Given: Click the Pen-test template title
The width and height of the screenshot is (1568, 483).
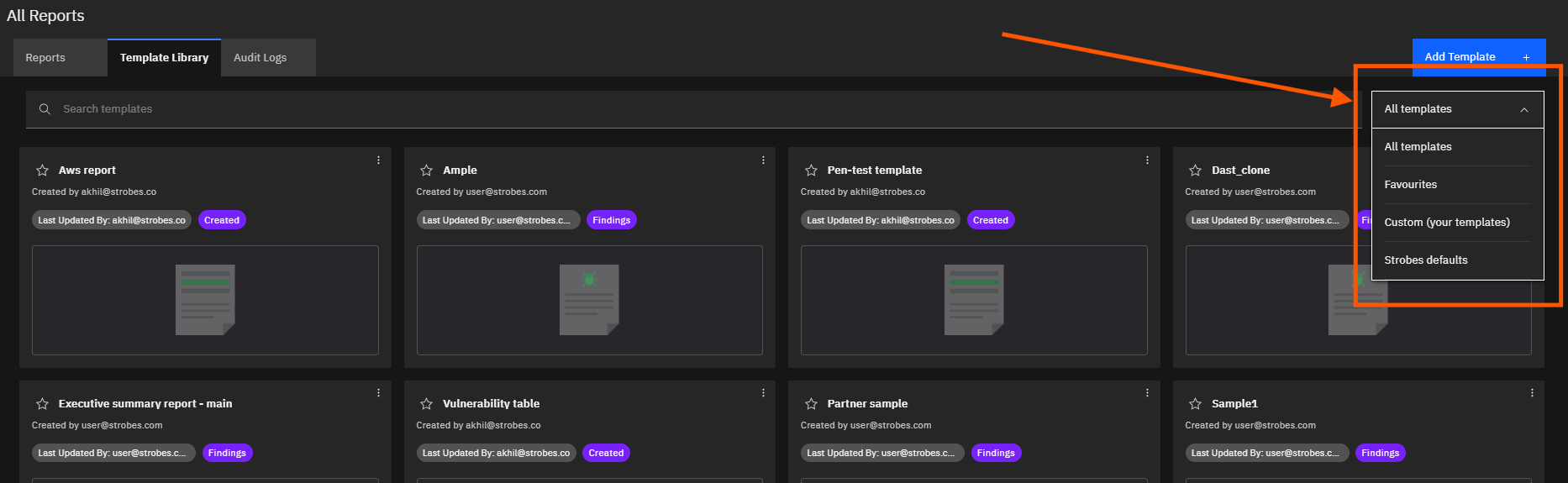Looking at the screenshot, I should click(x=875, y=171).
